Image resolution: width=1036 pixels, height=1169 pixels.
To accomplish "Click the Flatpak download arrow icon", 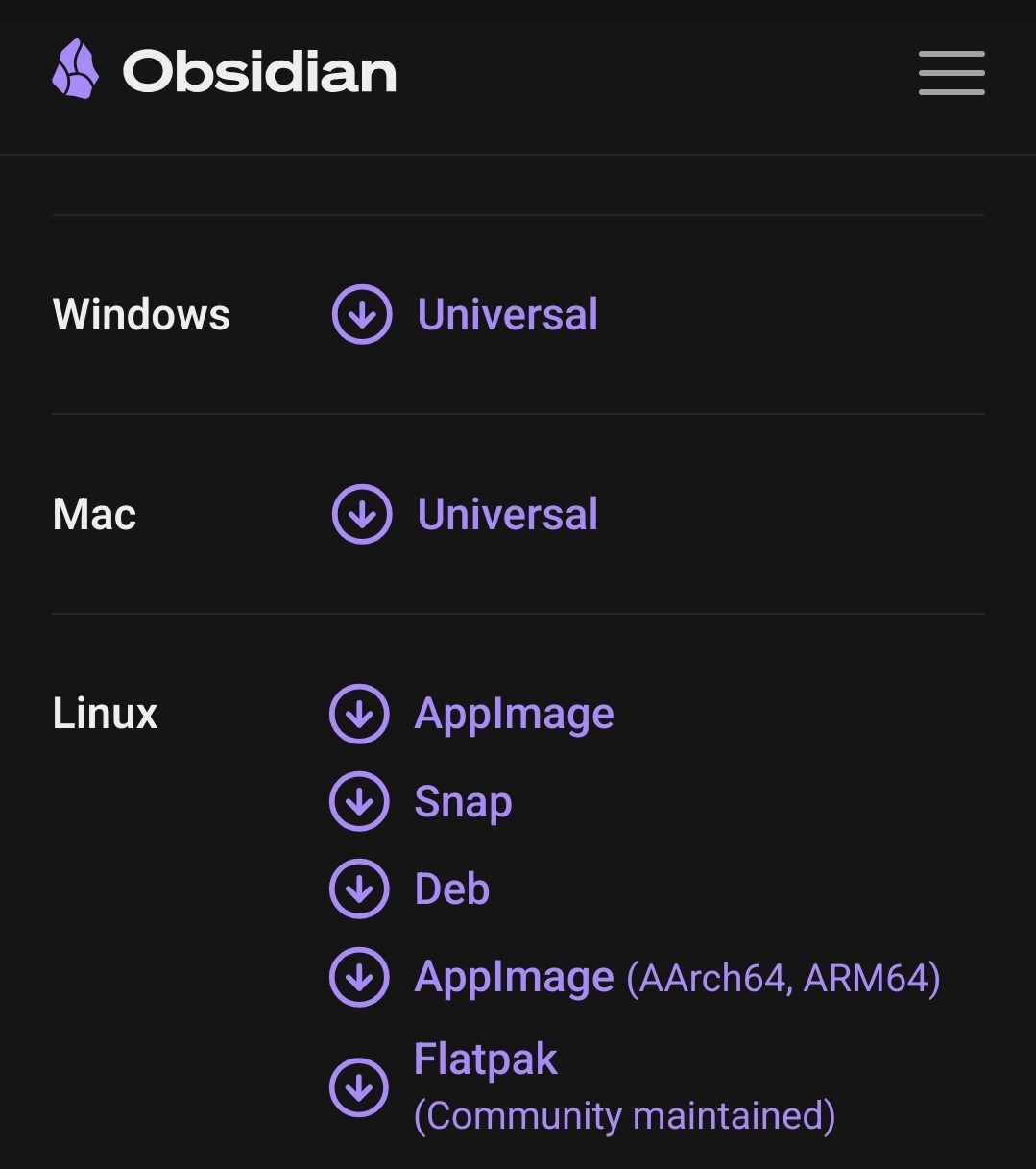I will click(359, 1087).
